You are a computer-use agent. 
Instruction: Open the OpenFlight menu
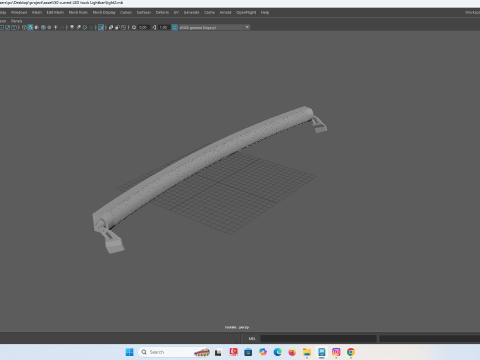click(246, 12)
